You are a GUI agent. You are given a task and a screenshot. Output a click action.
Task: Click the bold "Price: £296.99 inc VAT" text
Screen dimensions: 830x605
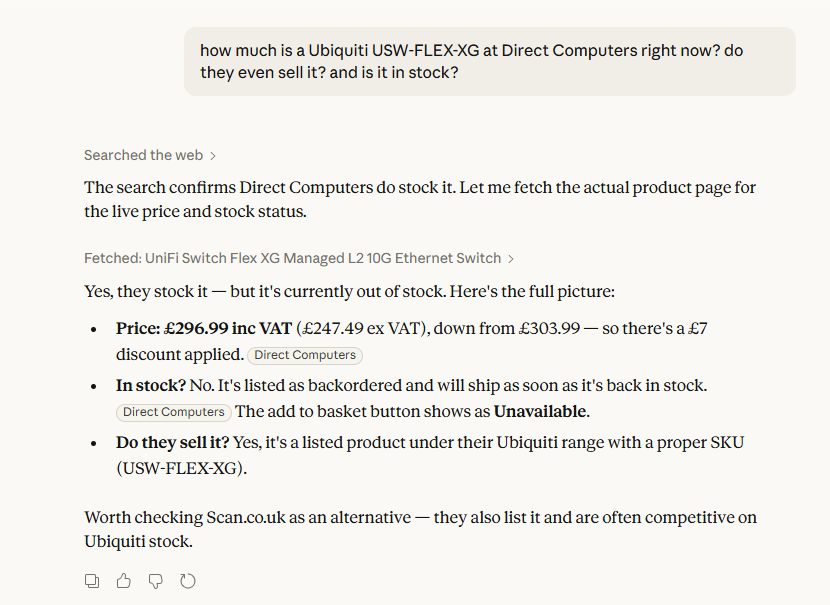pyautogui.click(x=204, y=328)
